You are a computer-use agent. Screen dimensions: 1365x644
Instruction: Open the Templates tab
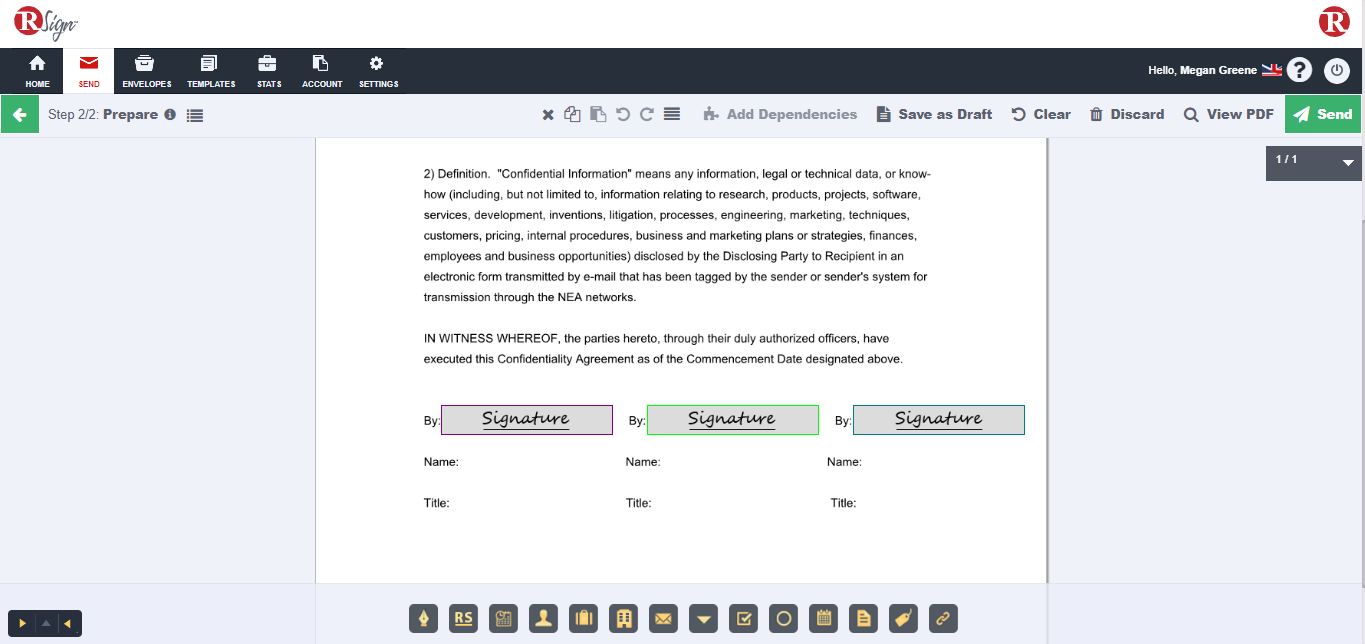point(211,71)
